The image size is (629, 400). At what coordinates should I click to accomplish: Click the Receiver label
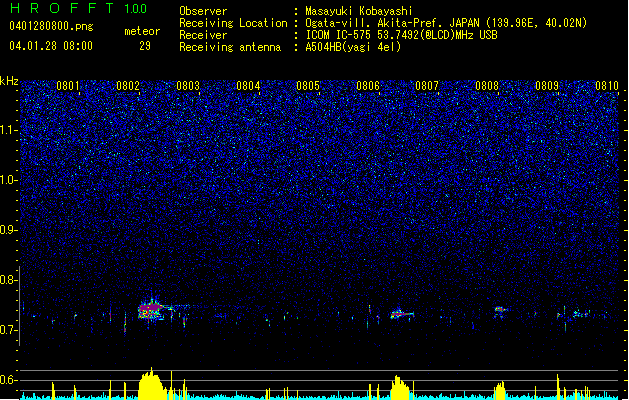(x=203, y=35)
